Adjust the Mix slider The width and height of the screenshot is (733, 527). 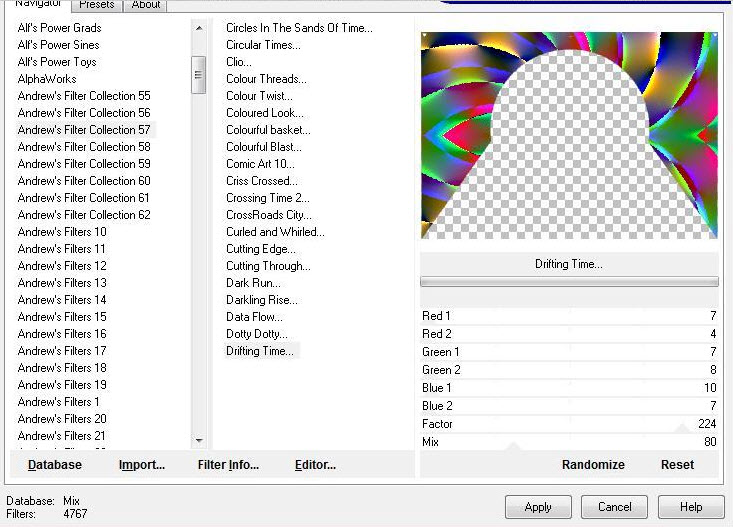(569, 442)
